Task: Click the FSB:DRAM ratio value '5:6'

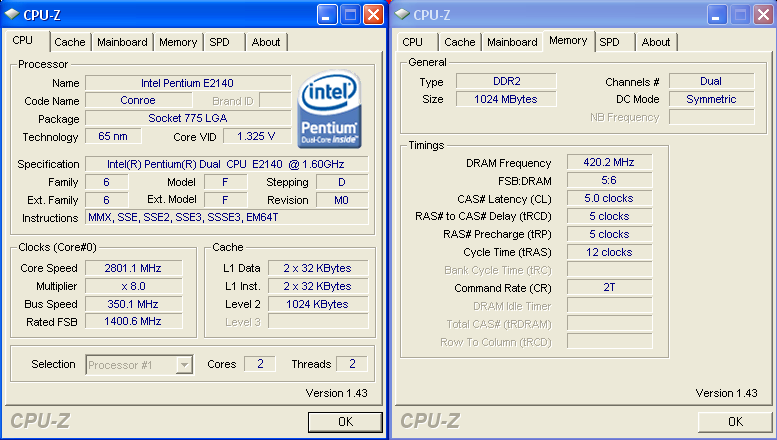Action: (610, 180)
